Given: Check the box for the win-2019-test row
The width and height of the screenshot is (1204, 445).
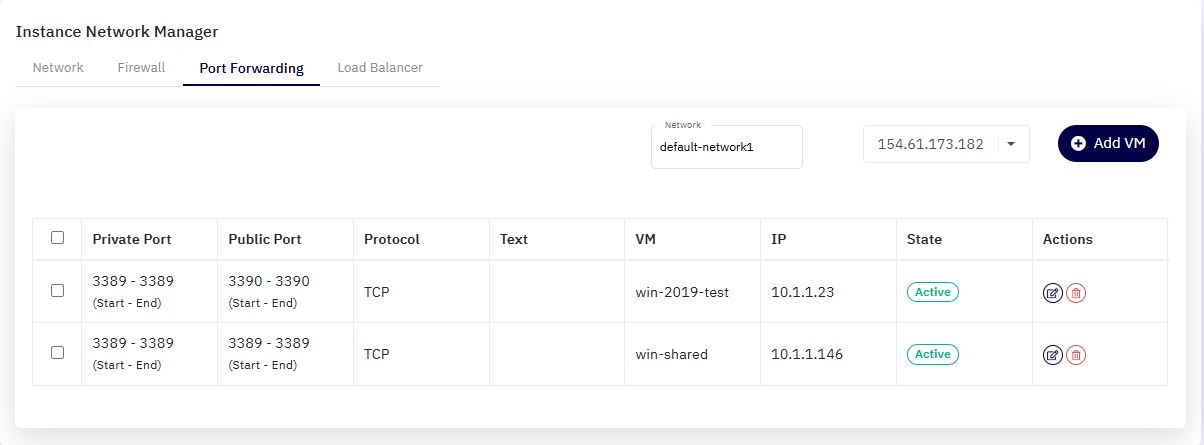Looking at the screenshot, I should click(x=57, y=290).
